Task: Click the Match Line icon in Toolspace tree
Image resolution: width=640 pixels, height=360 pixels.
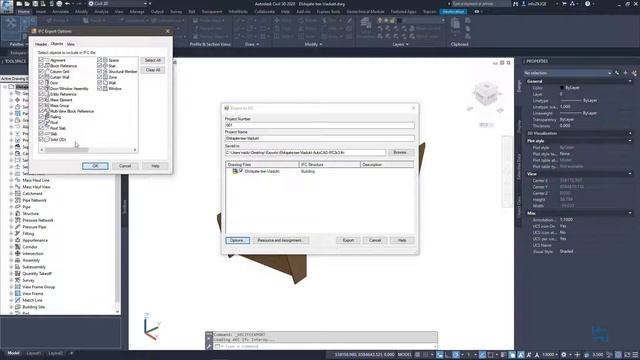Action: (x=18, y=300)
